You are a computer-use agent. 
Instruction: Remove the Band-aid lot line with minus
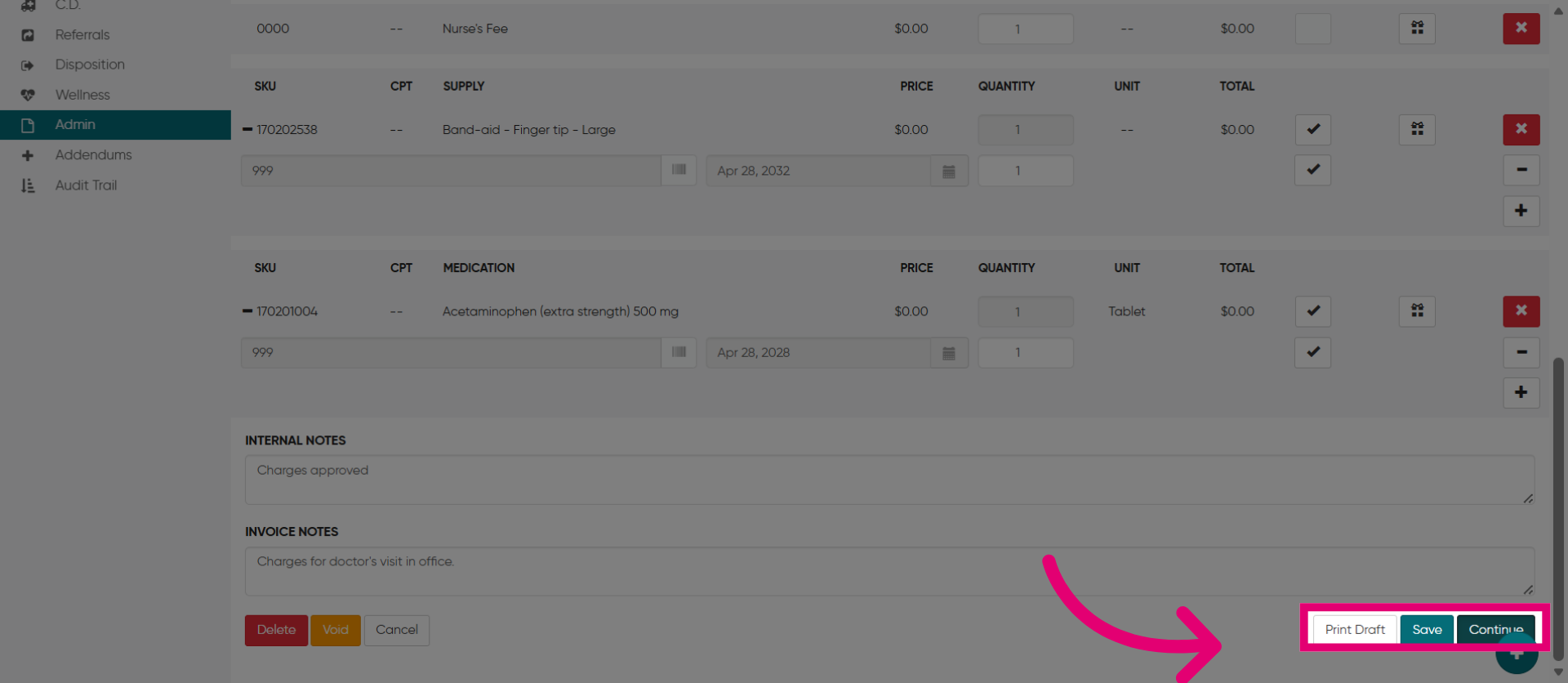(1521, 170)
